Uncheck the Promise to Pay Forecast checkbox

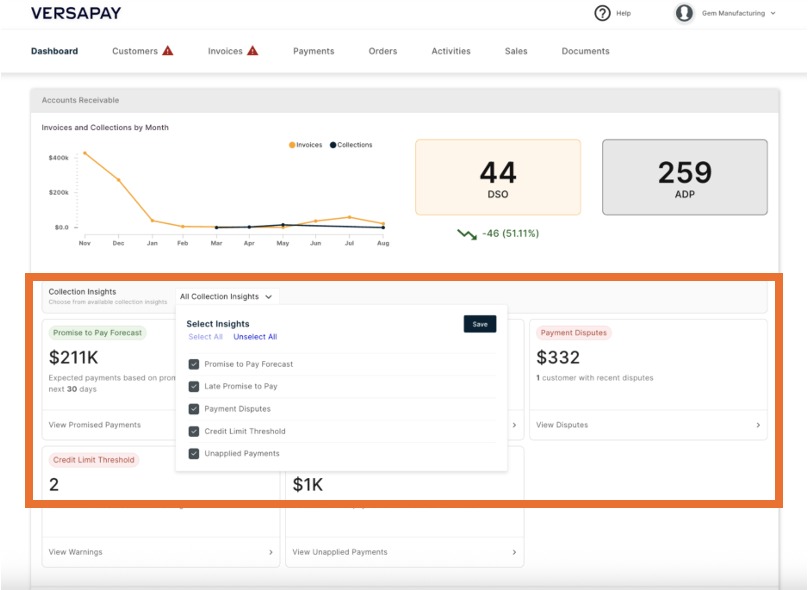194,364
